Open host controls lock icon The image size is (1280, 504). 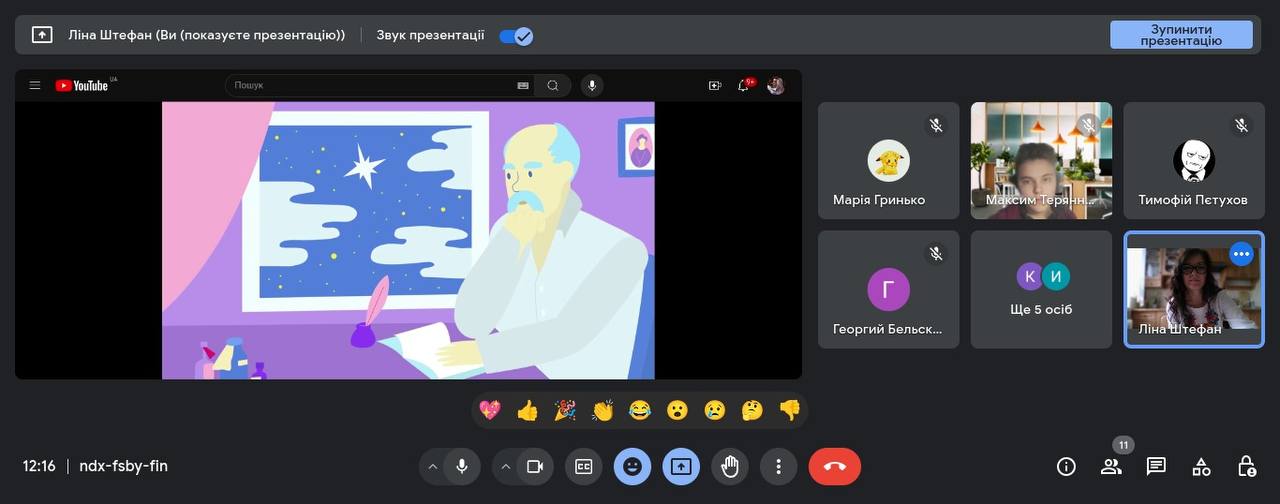(1246, 466)
